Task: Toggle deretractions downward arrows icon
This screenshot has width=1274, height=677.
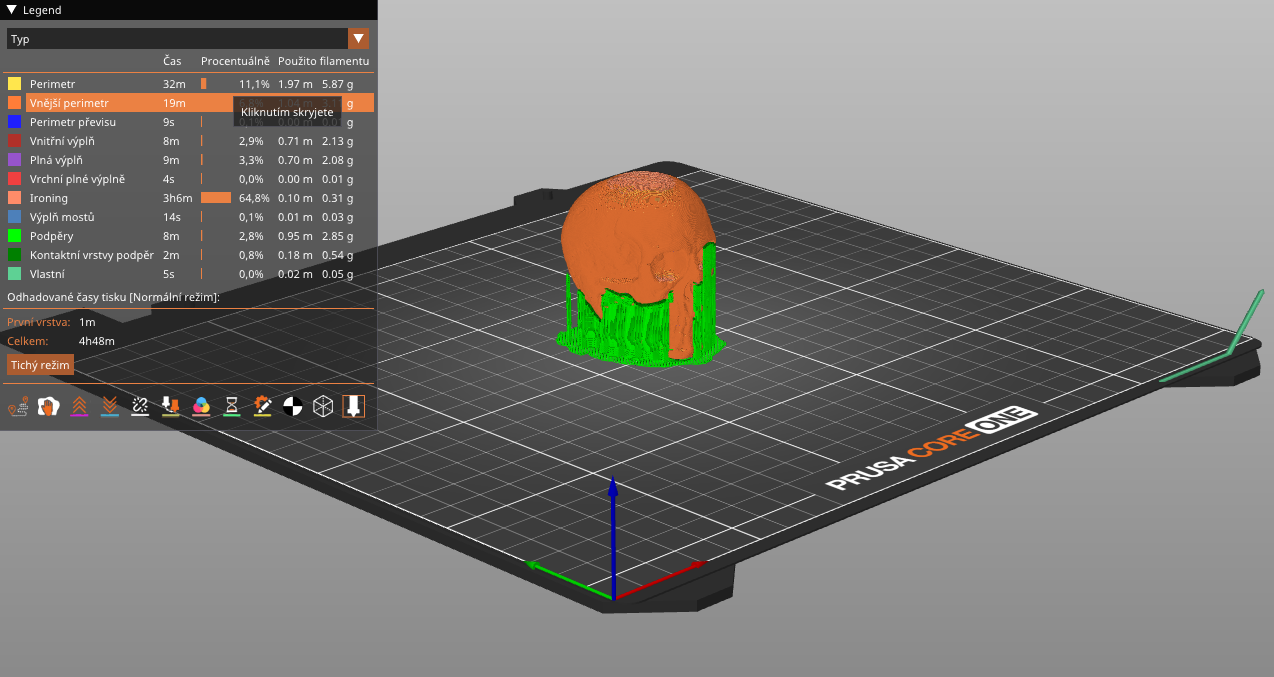Action: (x=110, y=406)
